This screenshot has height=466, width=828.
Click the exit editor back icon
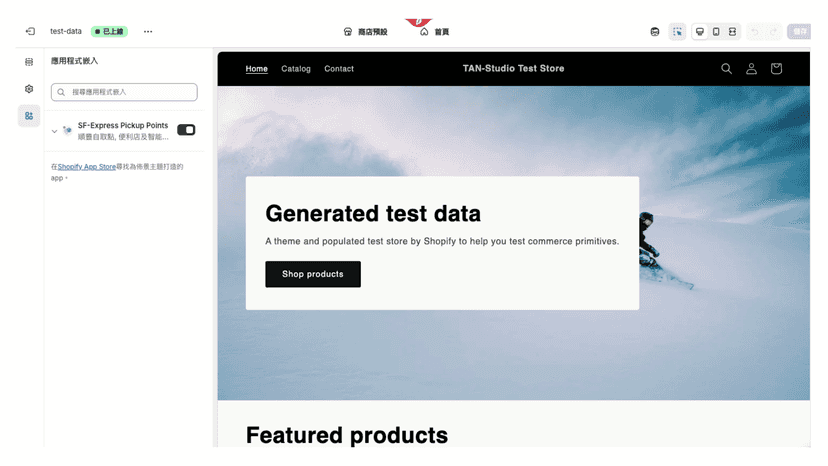coord(30,32)
